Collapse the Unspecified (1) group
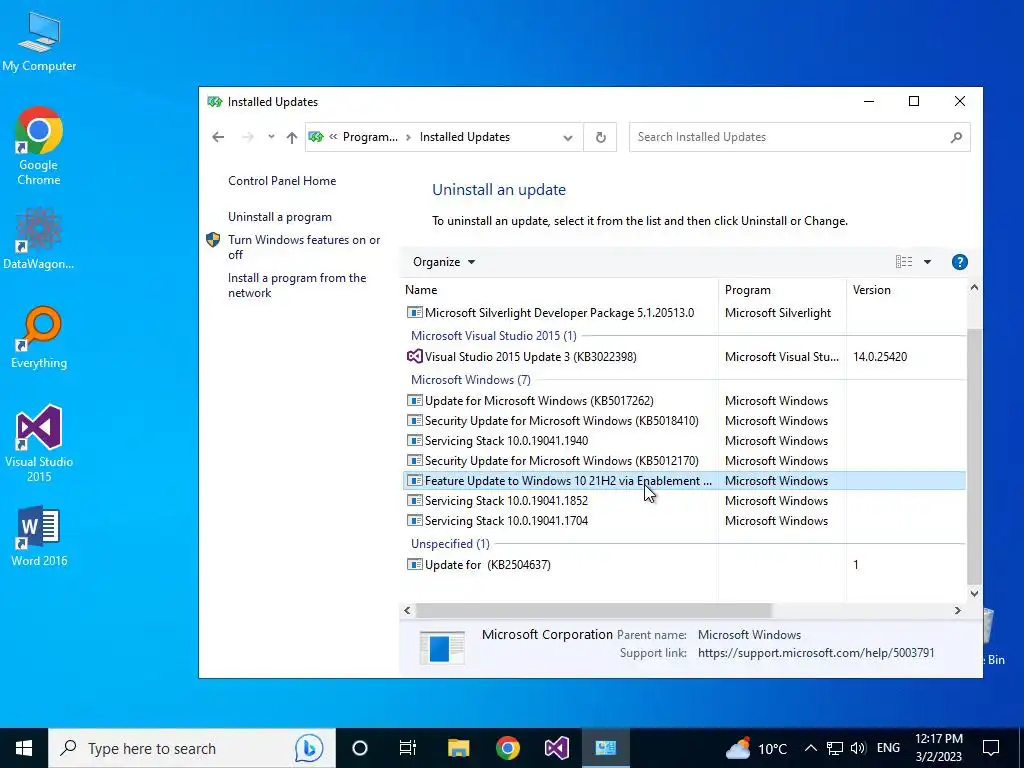 click(x=450, y=543)
